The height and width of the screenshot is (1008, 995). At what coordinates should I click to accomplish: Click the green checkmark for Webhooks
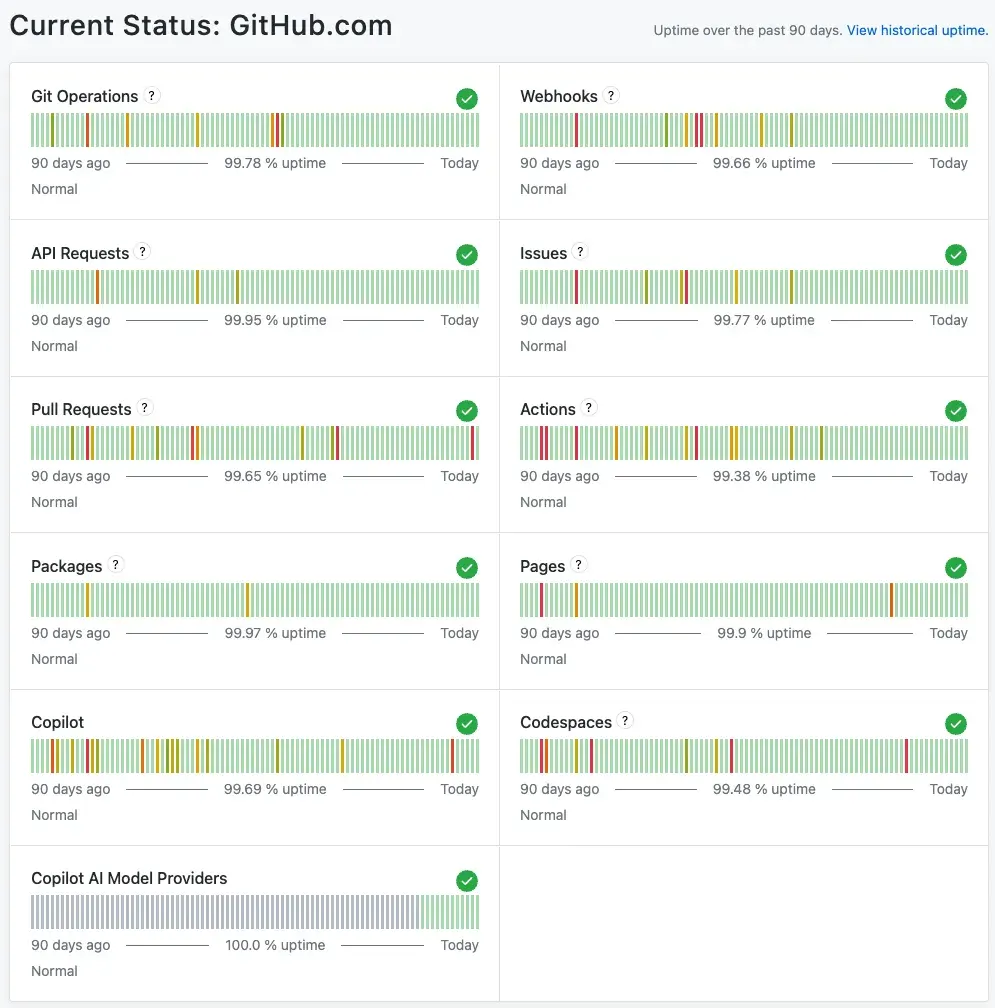(x=956, y=99)
